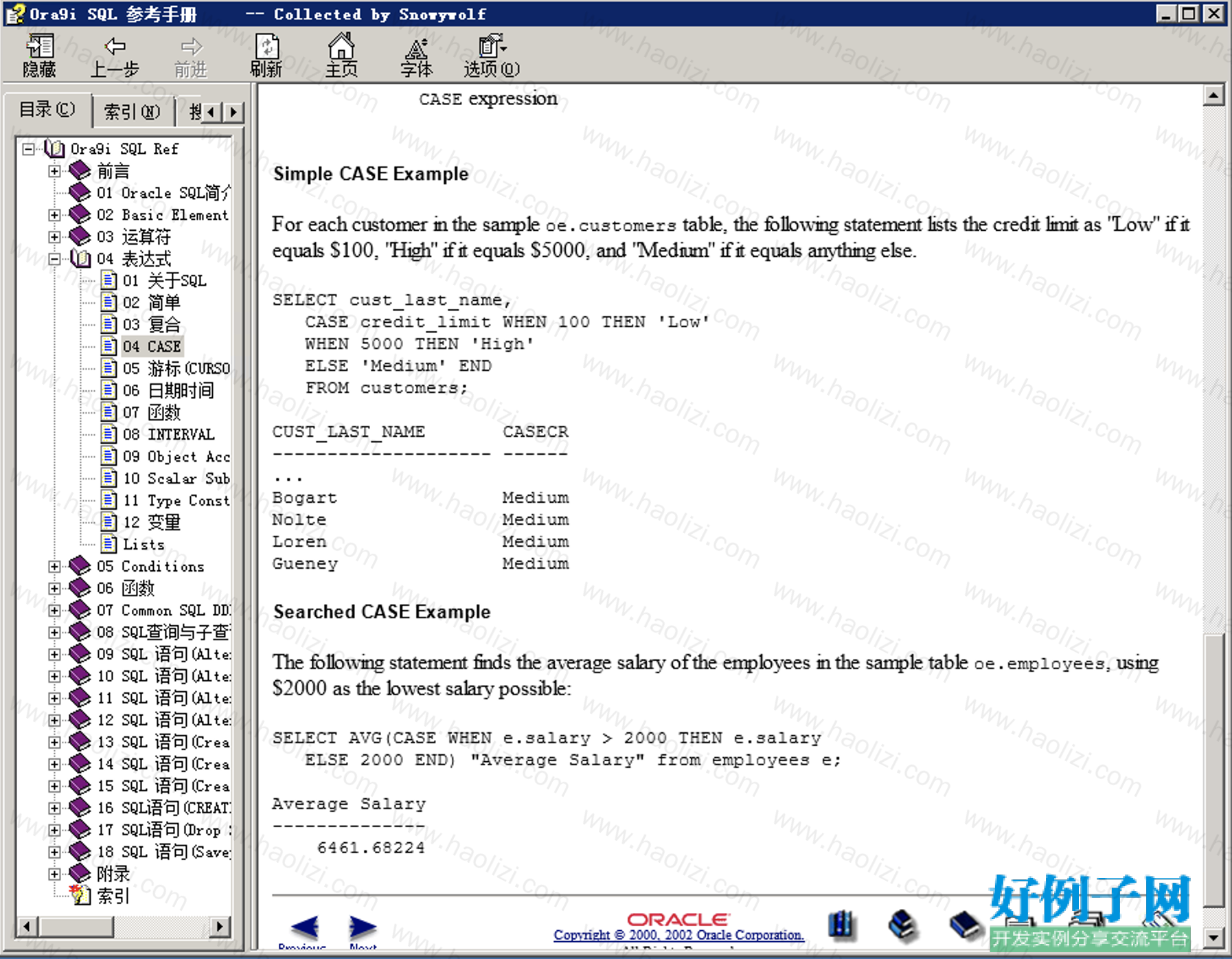The width and height of the screenshot is (1232, 959).
Task: Expand the 03 运算符 node
Action: (x=54, y=237)
